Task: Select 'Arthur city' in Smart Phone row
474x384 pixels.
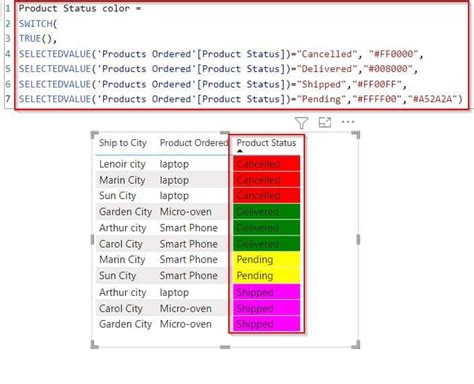Action: 123,228
